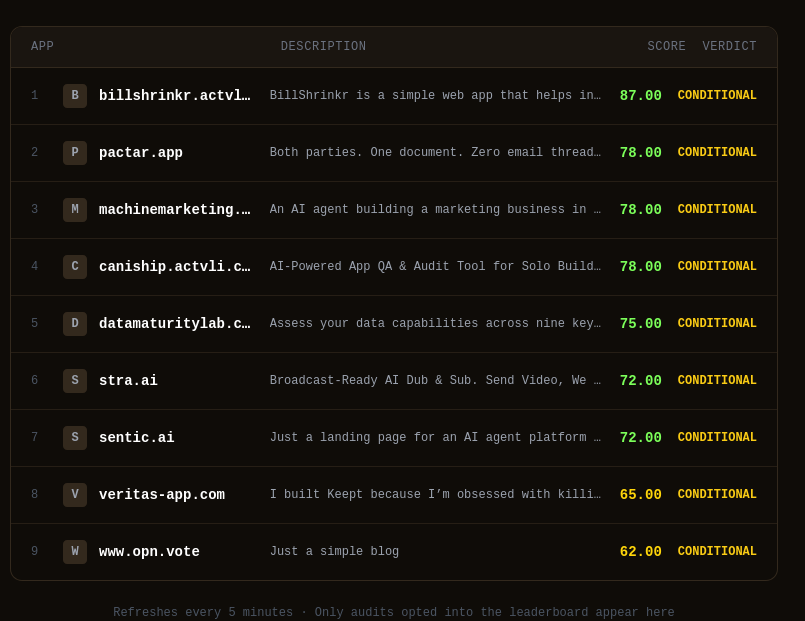Click the V avatar icon for veritas-app.com
This screenshot has width=805, height=621.
(x=75, y=495)
